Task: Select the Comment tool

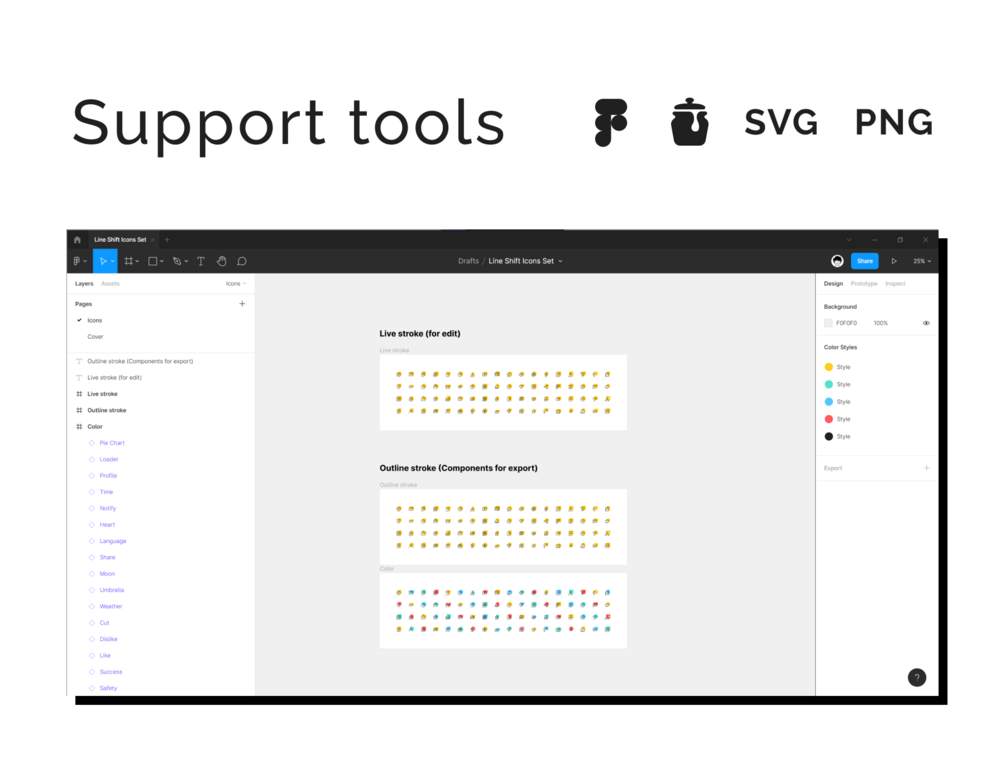Action: (x=242, y=261)
